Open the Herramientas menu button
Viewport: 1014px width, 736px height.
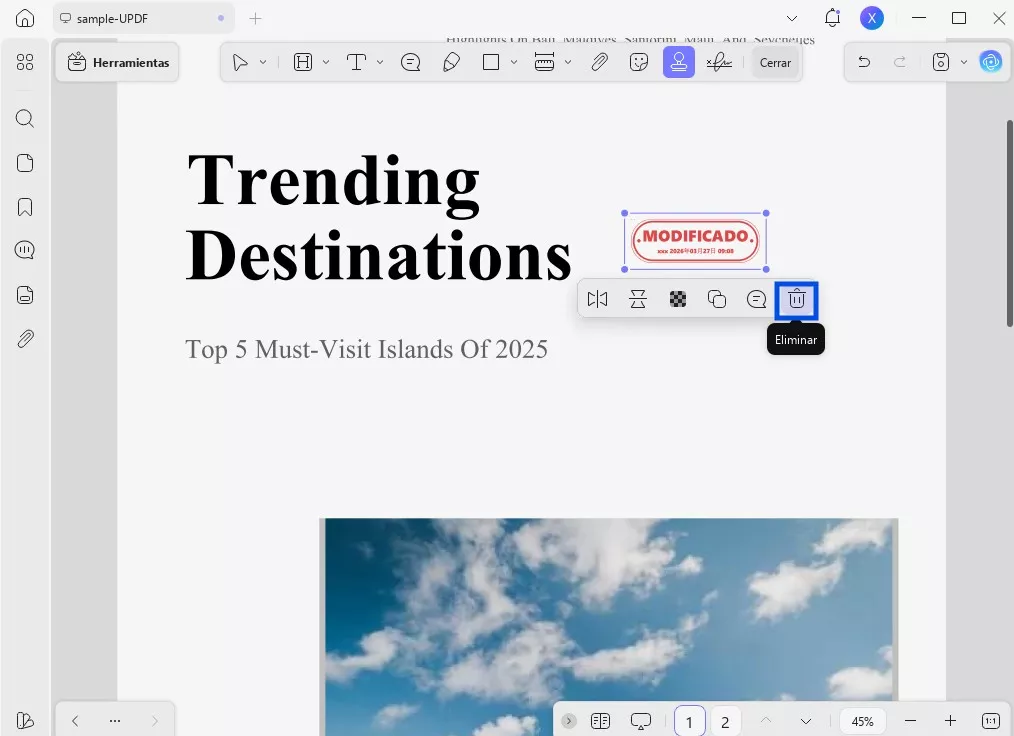pyautogui.click(x=118, y=62)
